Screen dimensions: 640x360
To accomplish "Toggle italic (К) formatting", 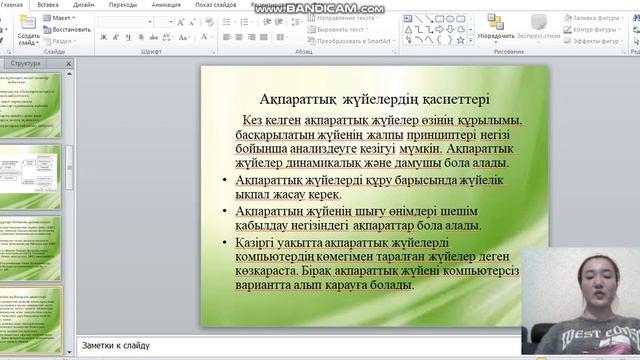I will tap(116, 37).
